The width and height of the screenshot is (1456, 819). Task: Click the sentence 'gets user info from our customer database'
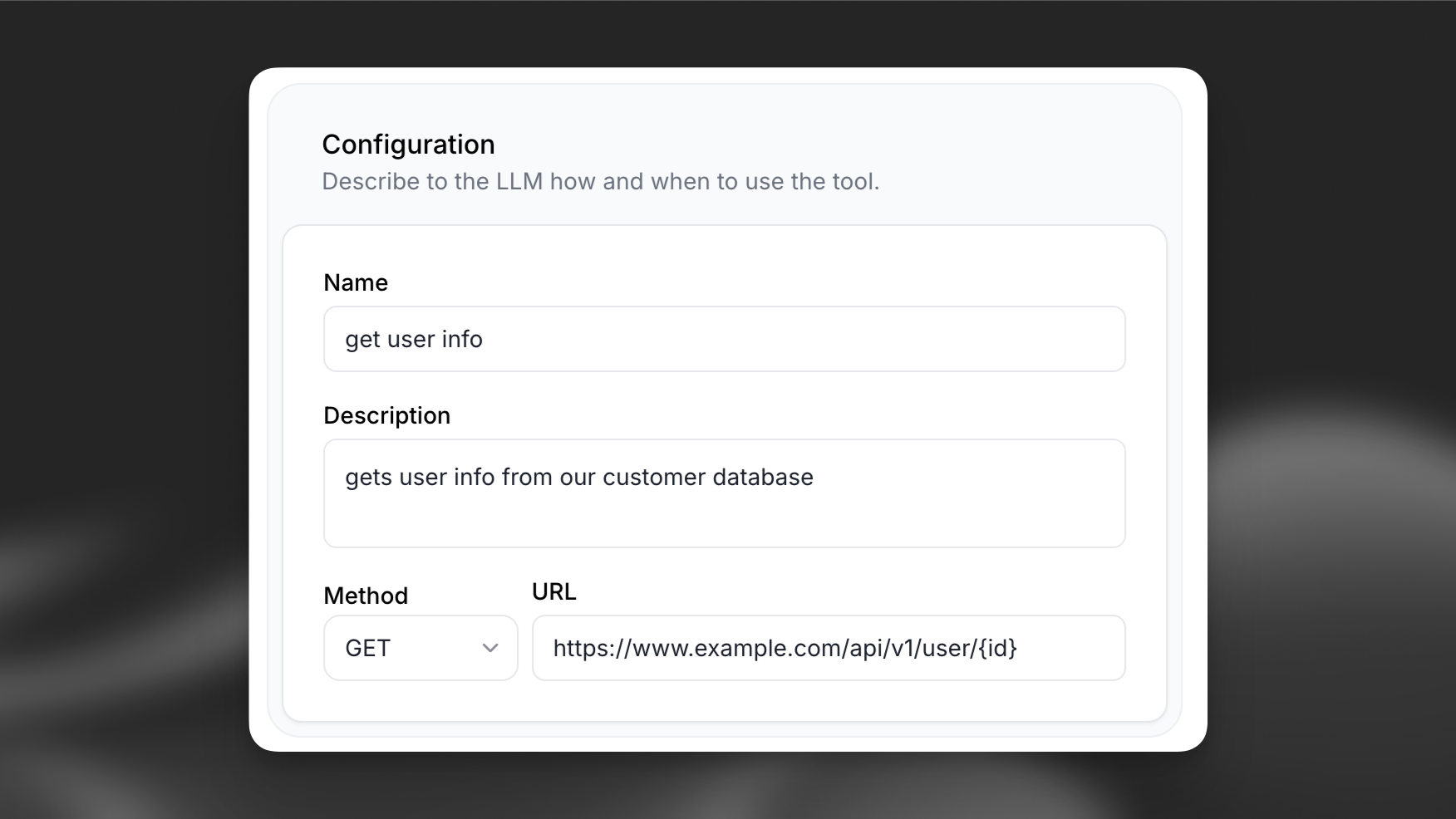point(579,477)
